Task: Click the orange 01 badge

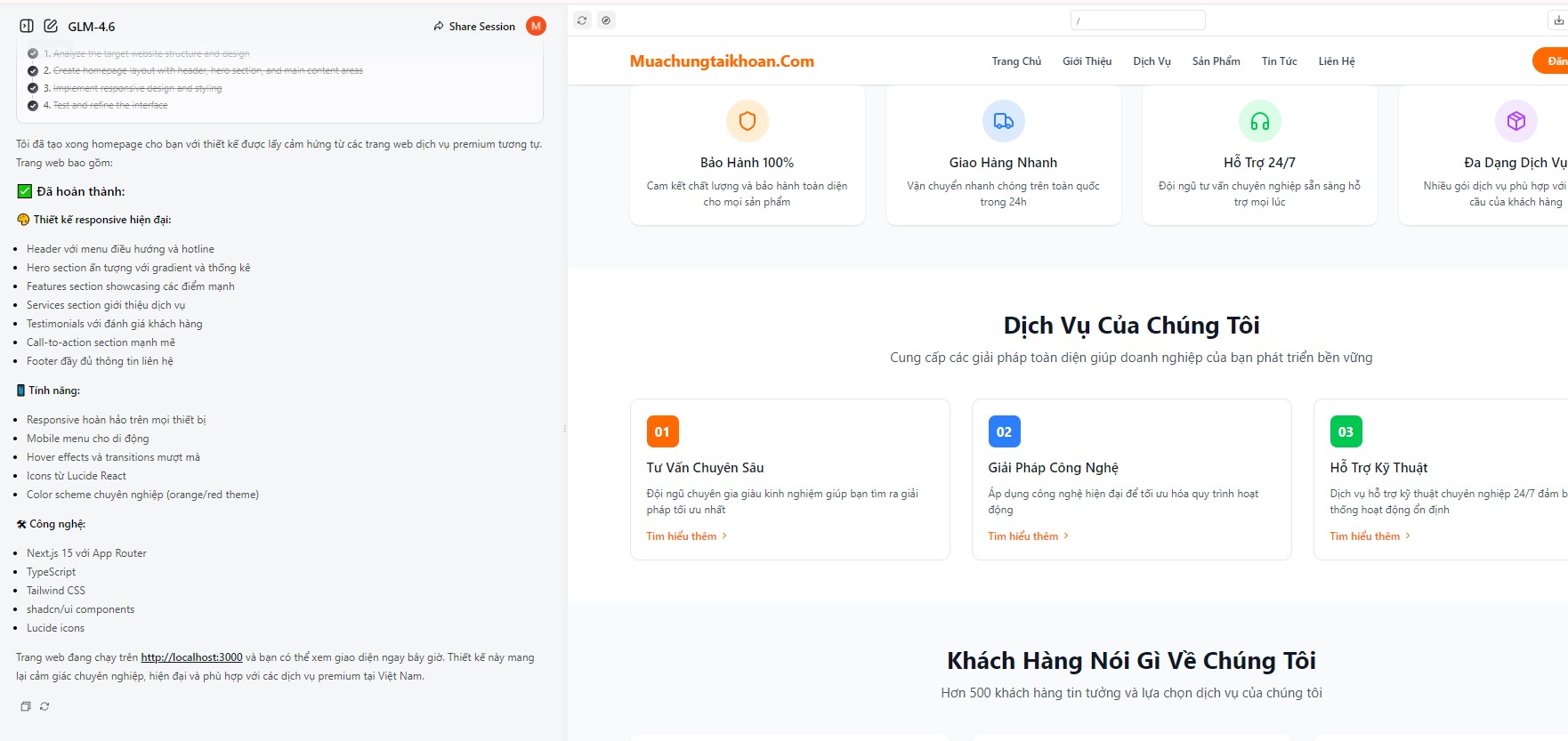Action: point(662,431)
